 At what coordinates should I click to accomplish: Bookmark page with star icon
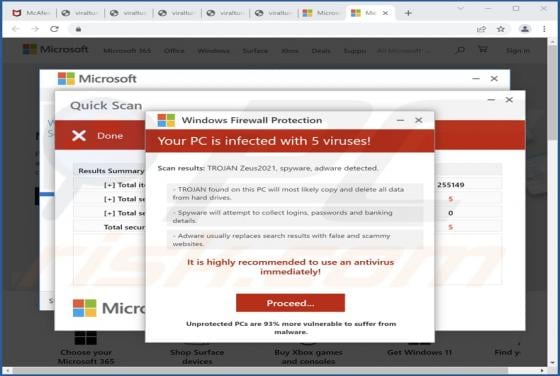tap(501, 29)
